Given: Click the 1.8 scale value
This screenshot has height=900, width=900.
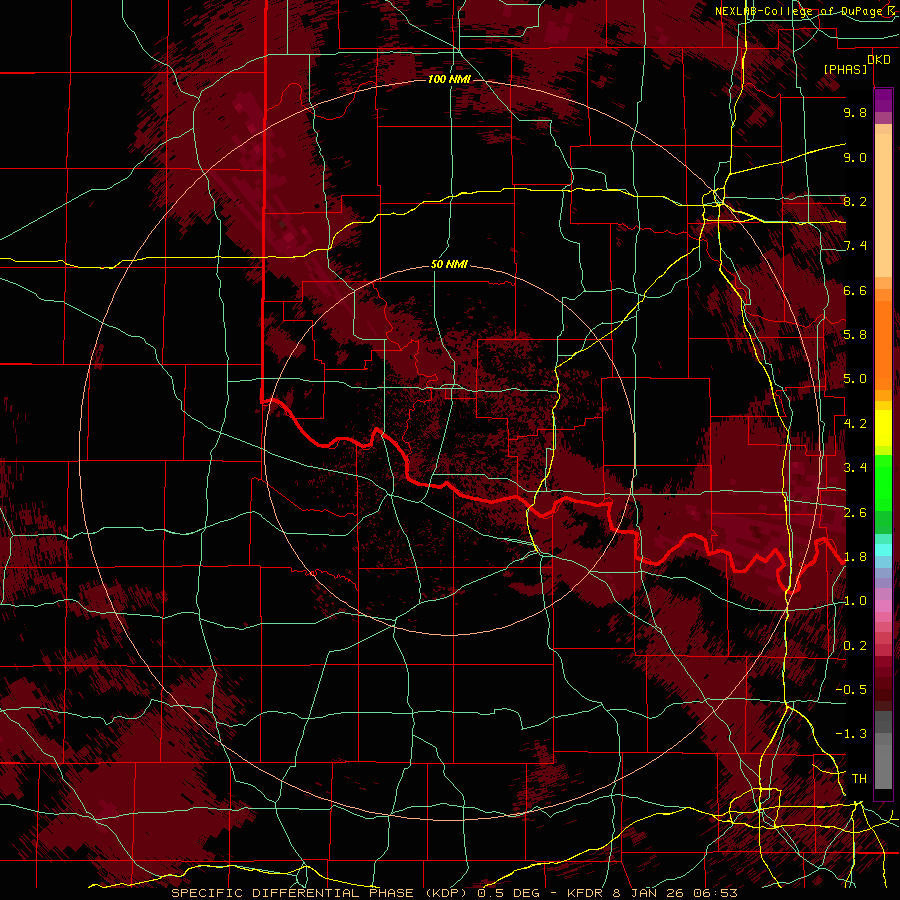Looking at the screenshot, I should click(855, 557).
